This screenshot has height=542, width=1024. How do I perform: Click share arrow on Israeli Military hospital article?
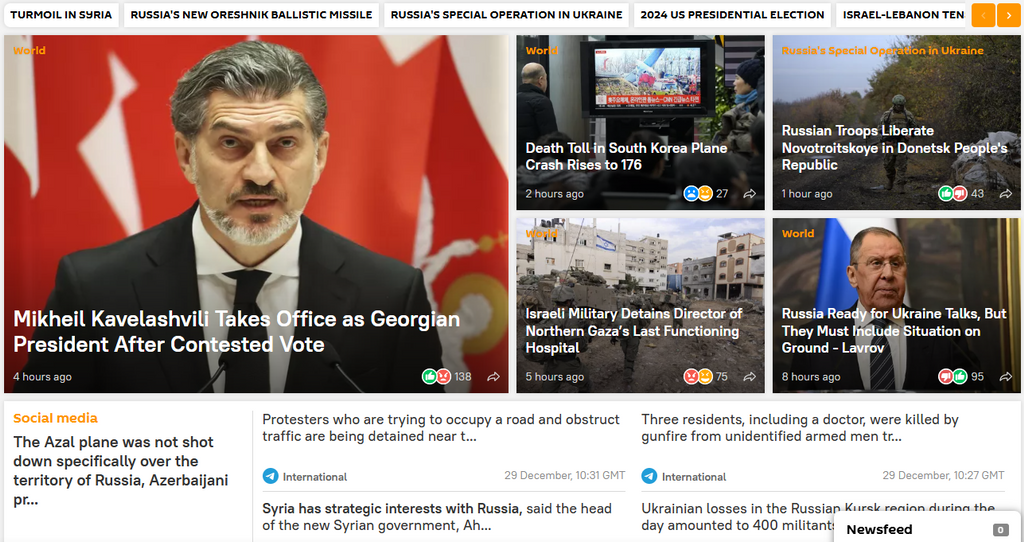coord(750,377)
